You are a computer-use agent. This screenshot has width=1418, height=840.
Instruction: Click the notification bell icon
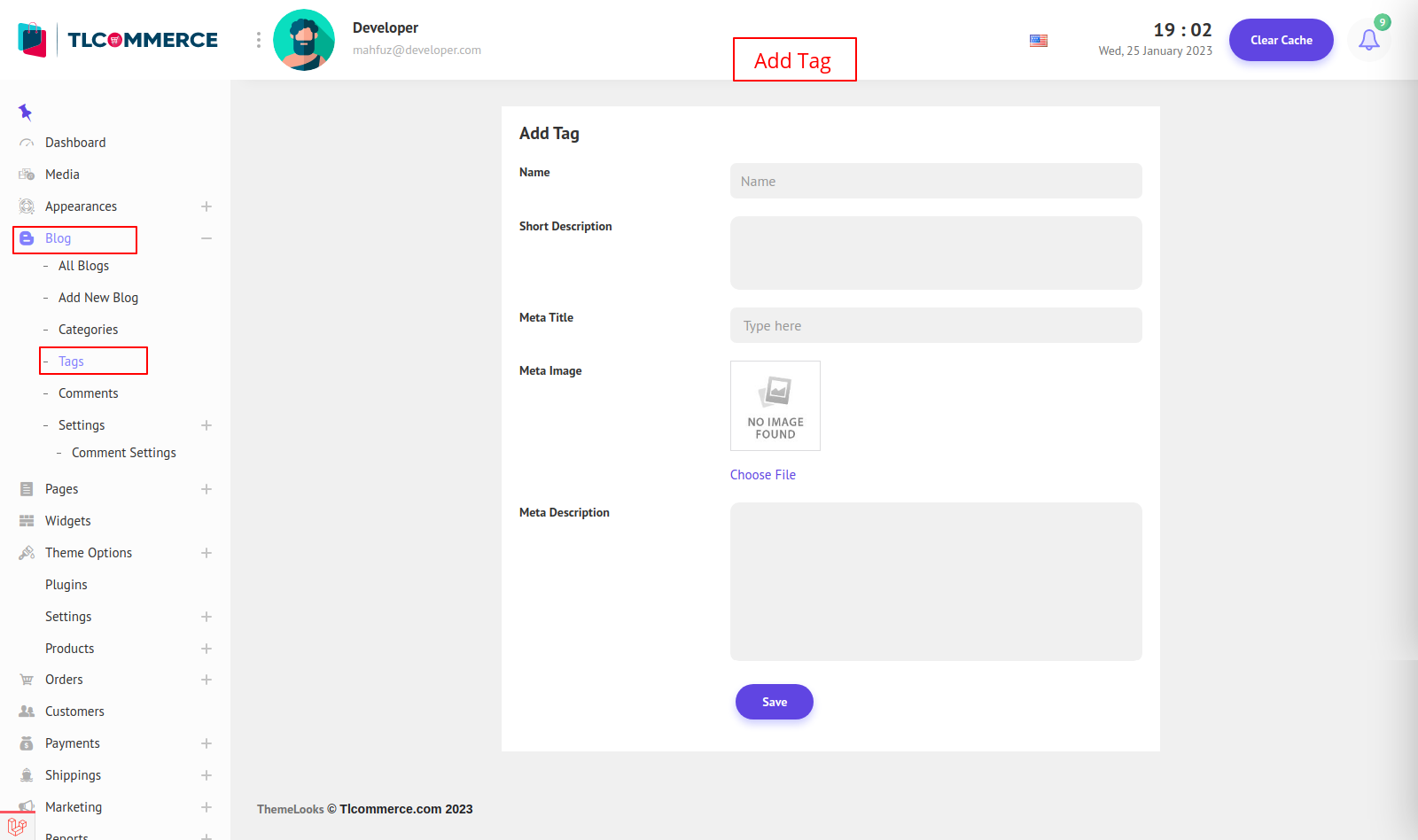click(x=1368, y=40)
